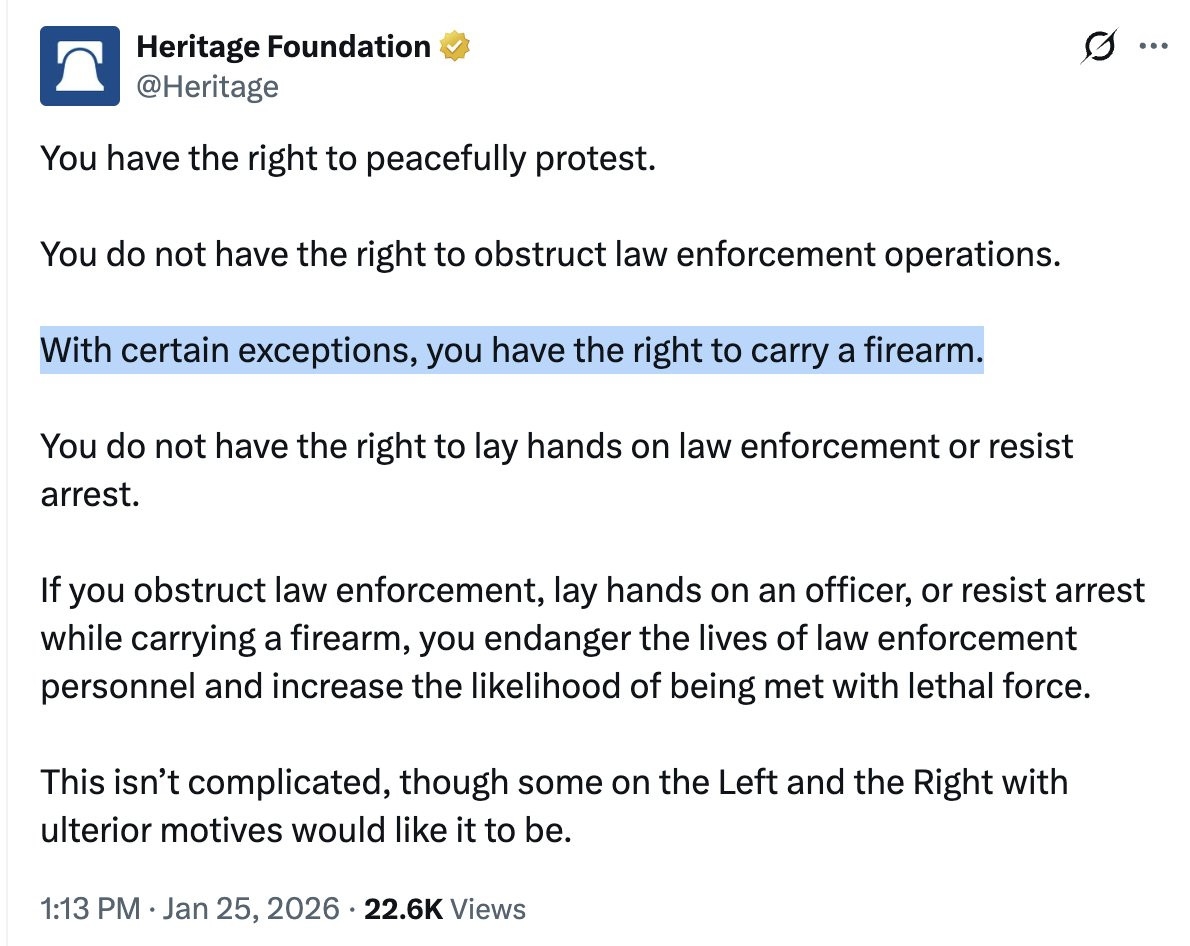This screenshot has height=946, width=1190.
Task: Open the Heritage Foundation display name
Action: 283,45
